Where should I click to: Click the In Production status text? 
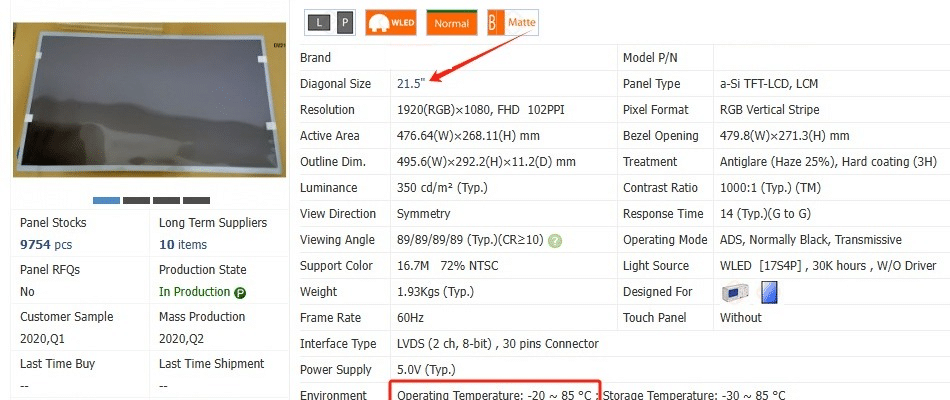[x=194, y=292]
